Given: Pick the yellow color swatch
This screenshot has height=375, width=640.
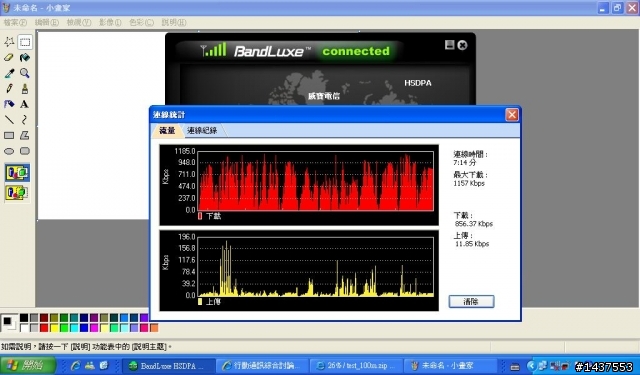Looking at the screenshot, I should [54, 327].
